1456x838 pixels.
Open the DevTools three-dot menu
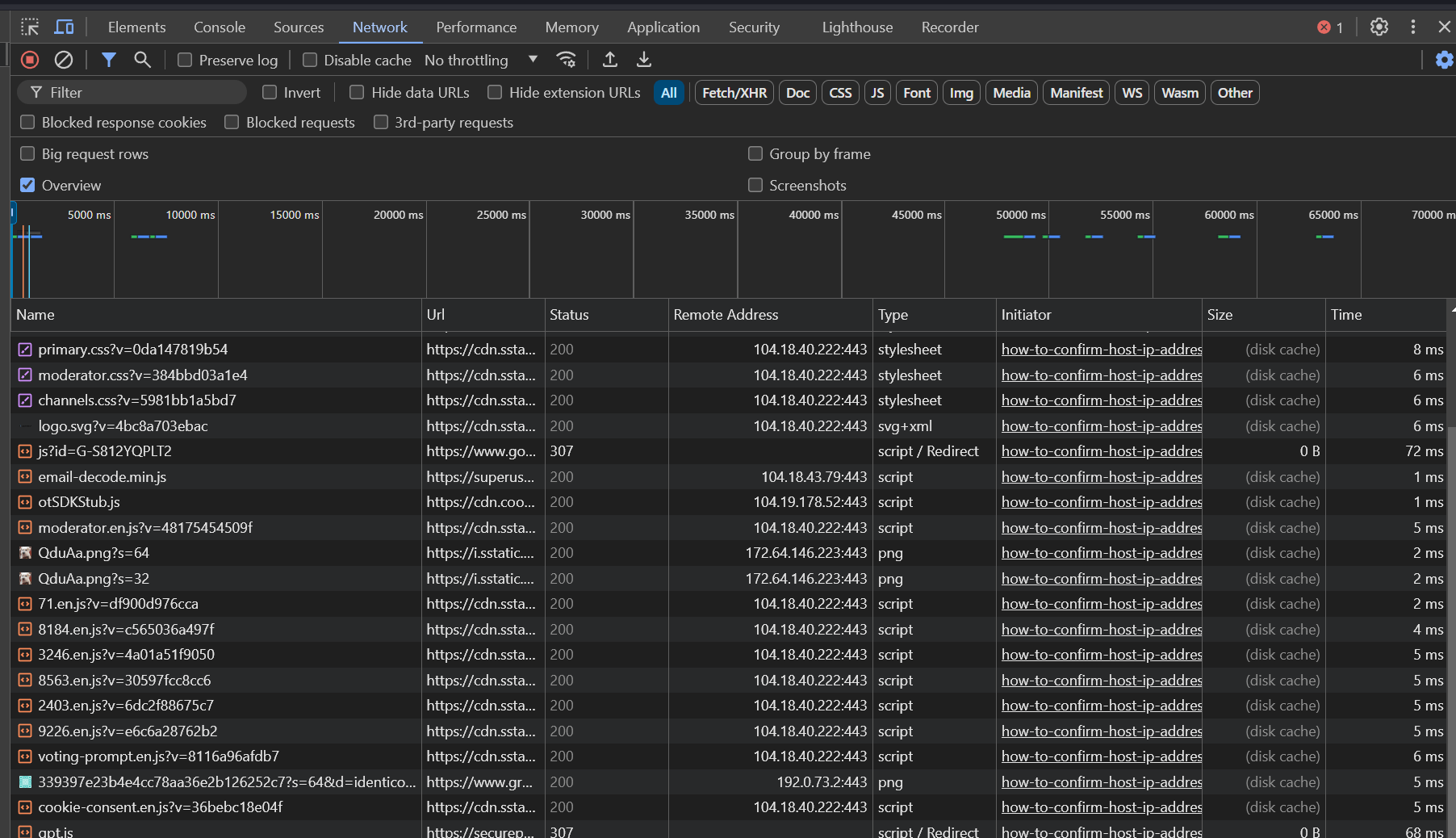tap(1412, 27)
